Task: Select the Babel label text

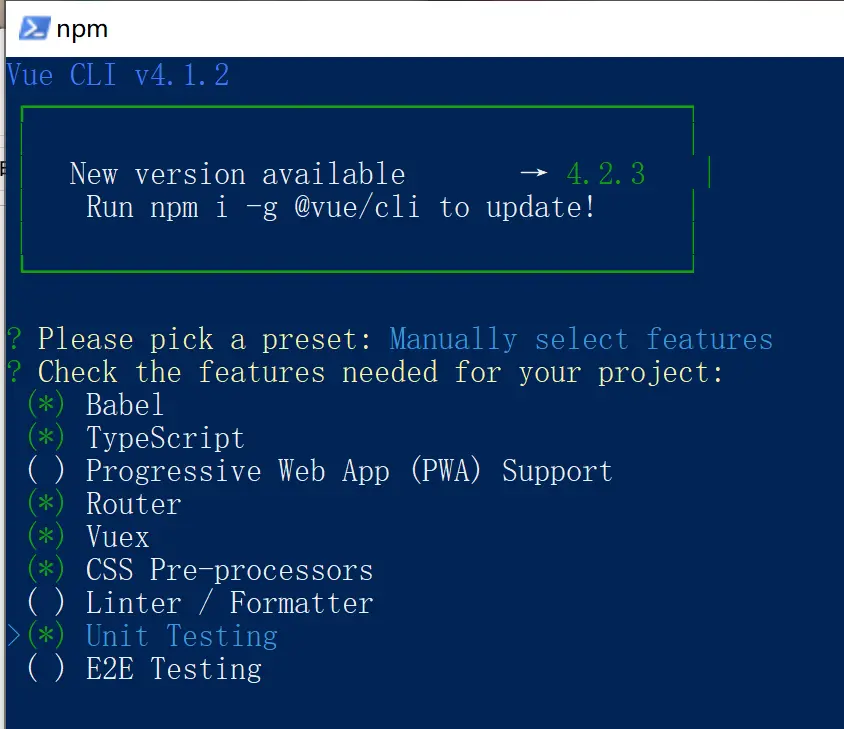Action: [x=124, y=405]
